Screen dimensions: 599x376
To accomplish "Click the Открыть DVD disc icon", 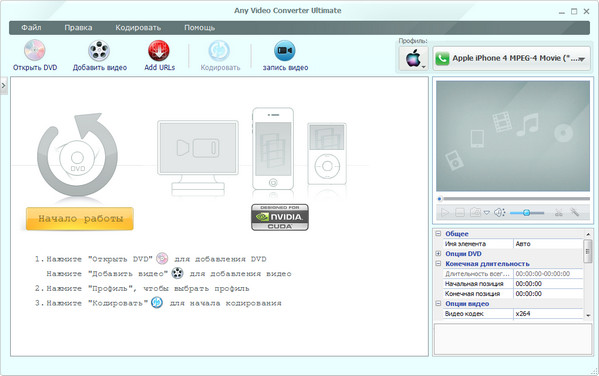I will 35,50.
